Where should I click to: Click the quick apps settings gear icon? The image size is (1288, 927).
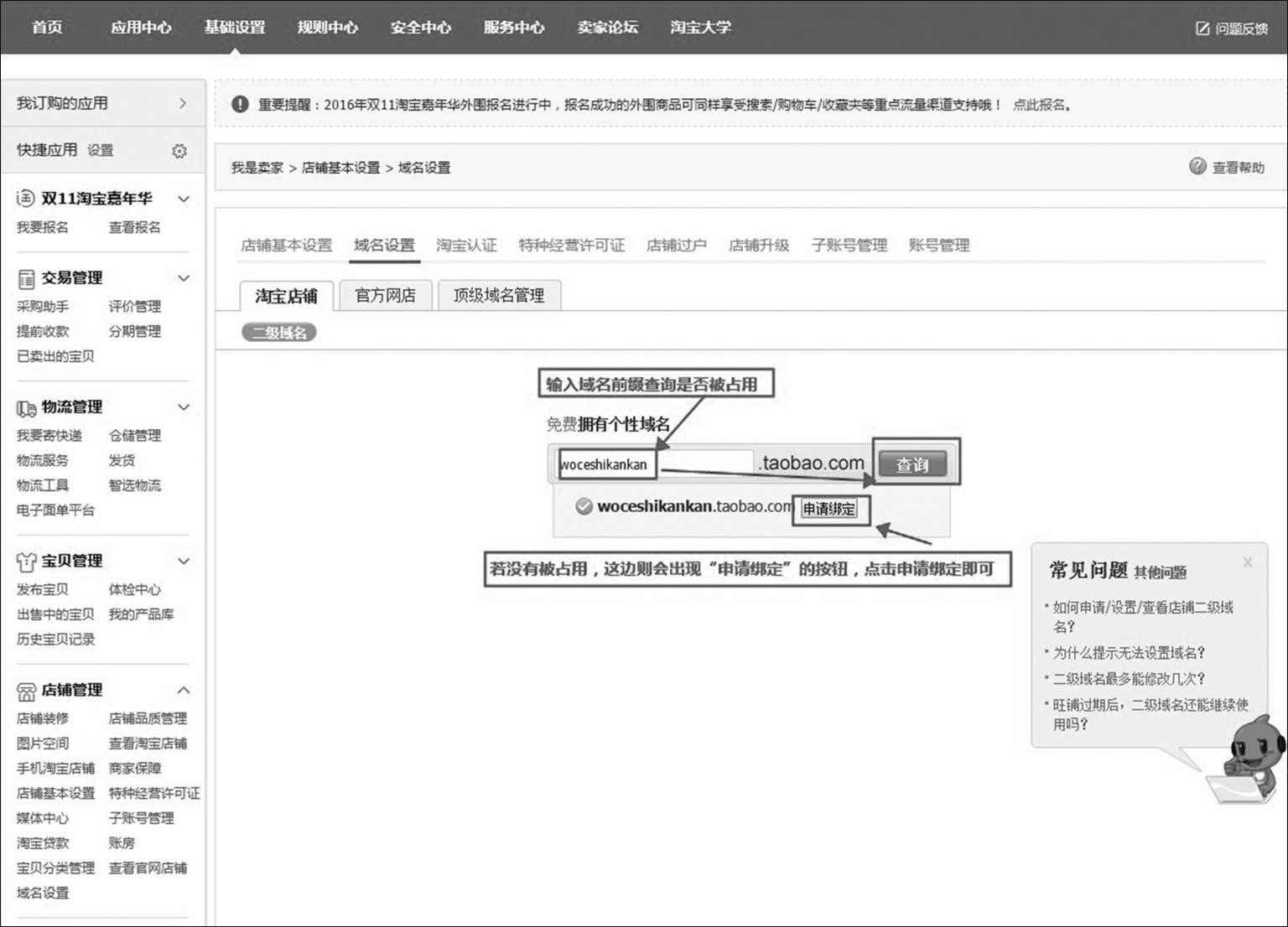point(179,151)
